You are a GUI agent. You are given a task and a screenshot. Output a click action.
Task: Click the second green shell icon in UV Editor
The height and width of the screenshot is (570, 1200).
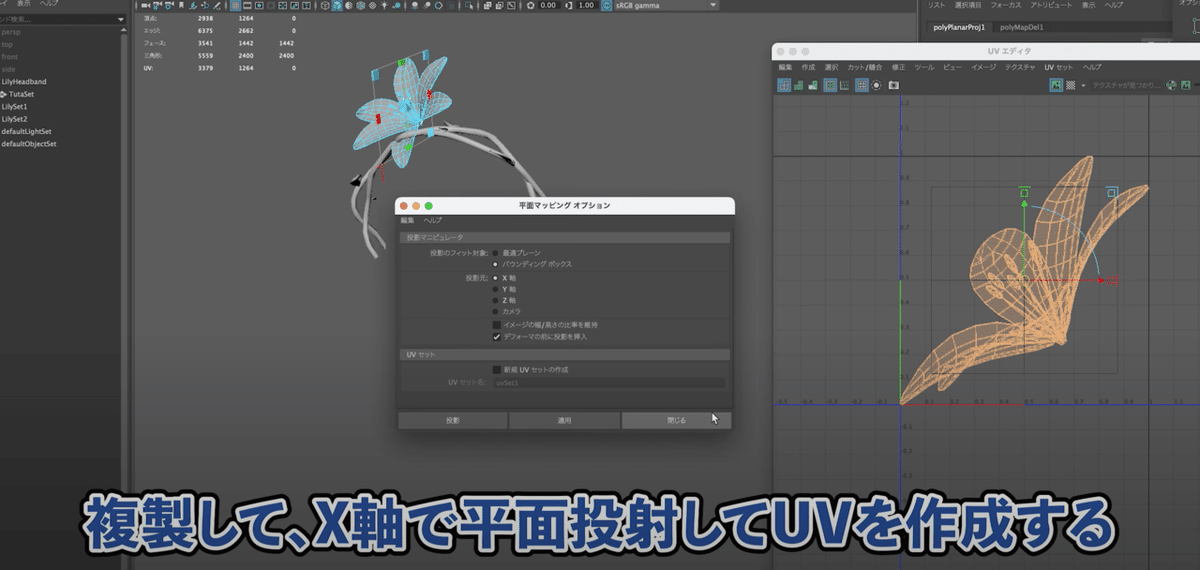coord(798,86)
